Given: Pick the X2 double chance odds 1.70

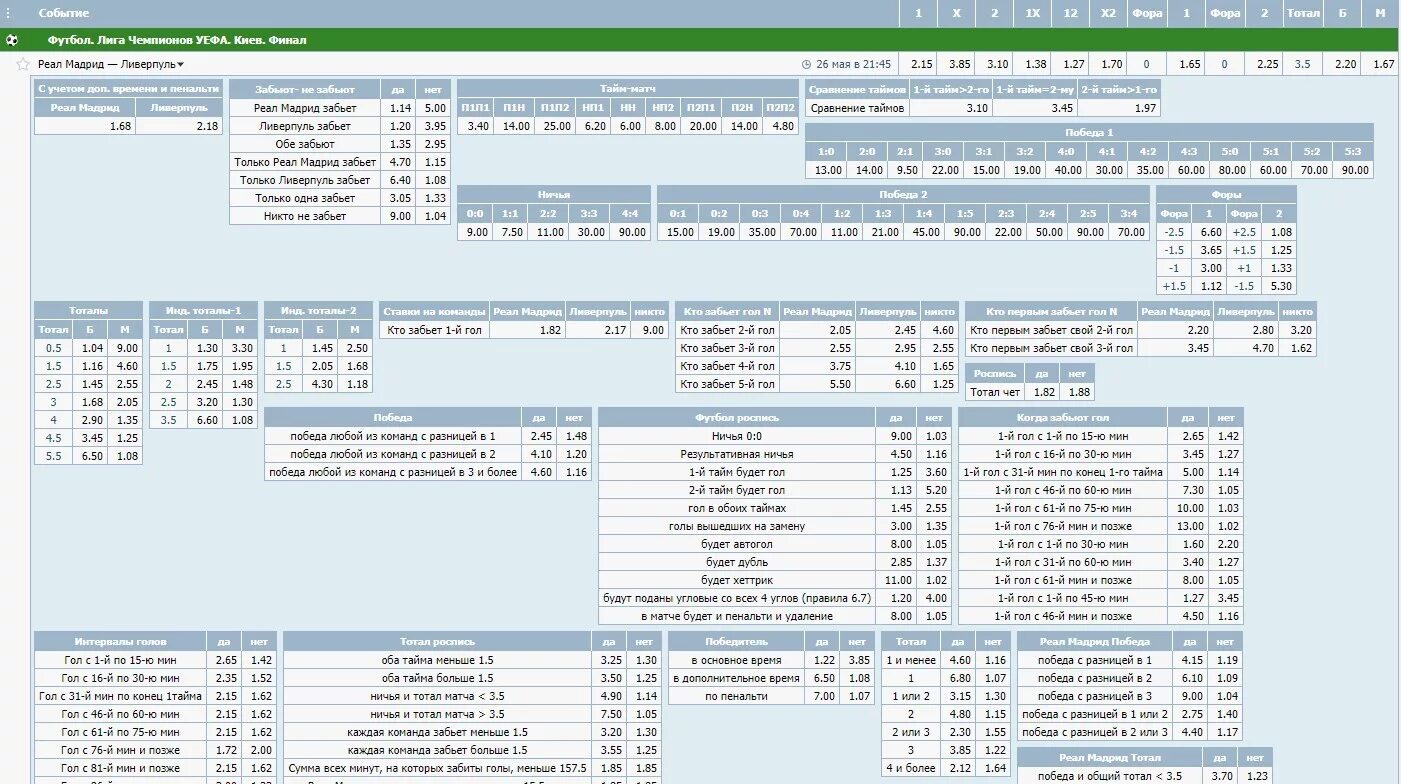Looking at the screenshot, I should (1111, 64).
